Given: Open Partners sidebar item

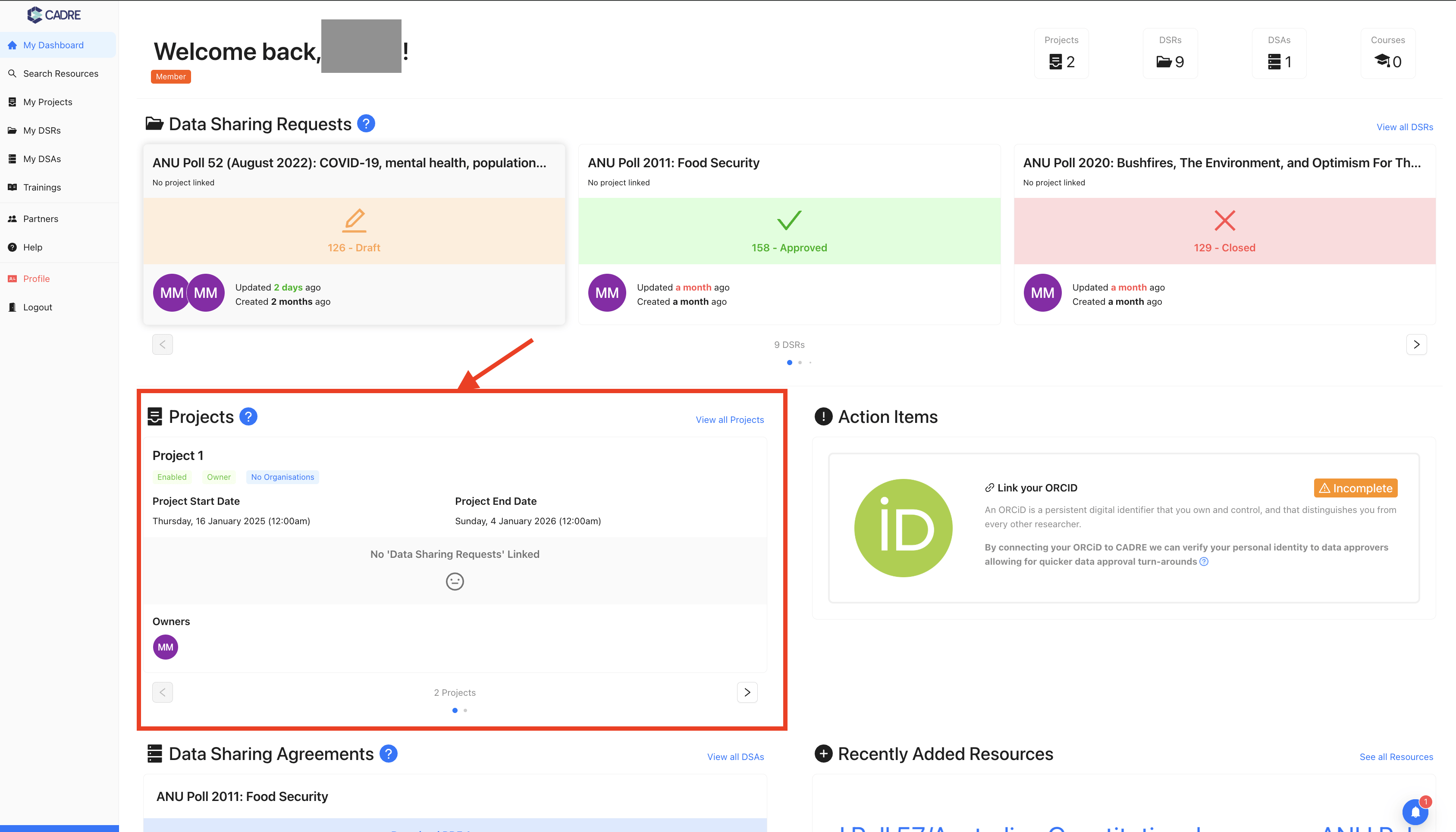Looking at the screenshot, I should [x=58, y=219].
